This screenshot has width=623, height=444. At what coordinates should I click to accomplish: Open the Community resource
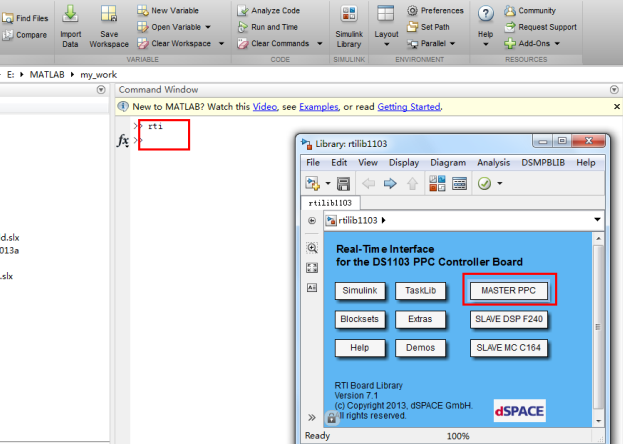[x=530, y=10]
